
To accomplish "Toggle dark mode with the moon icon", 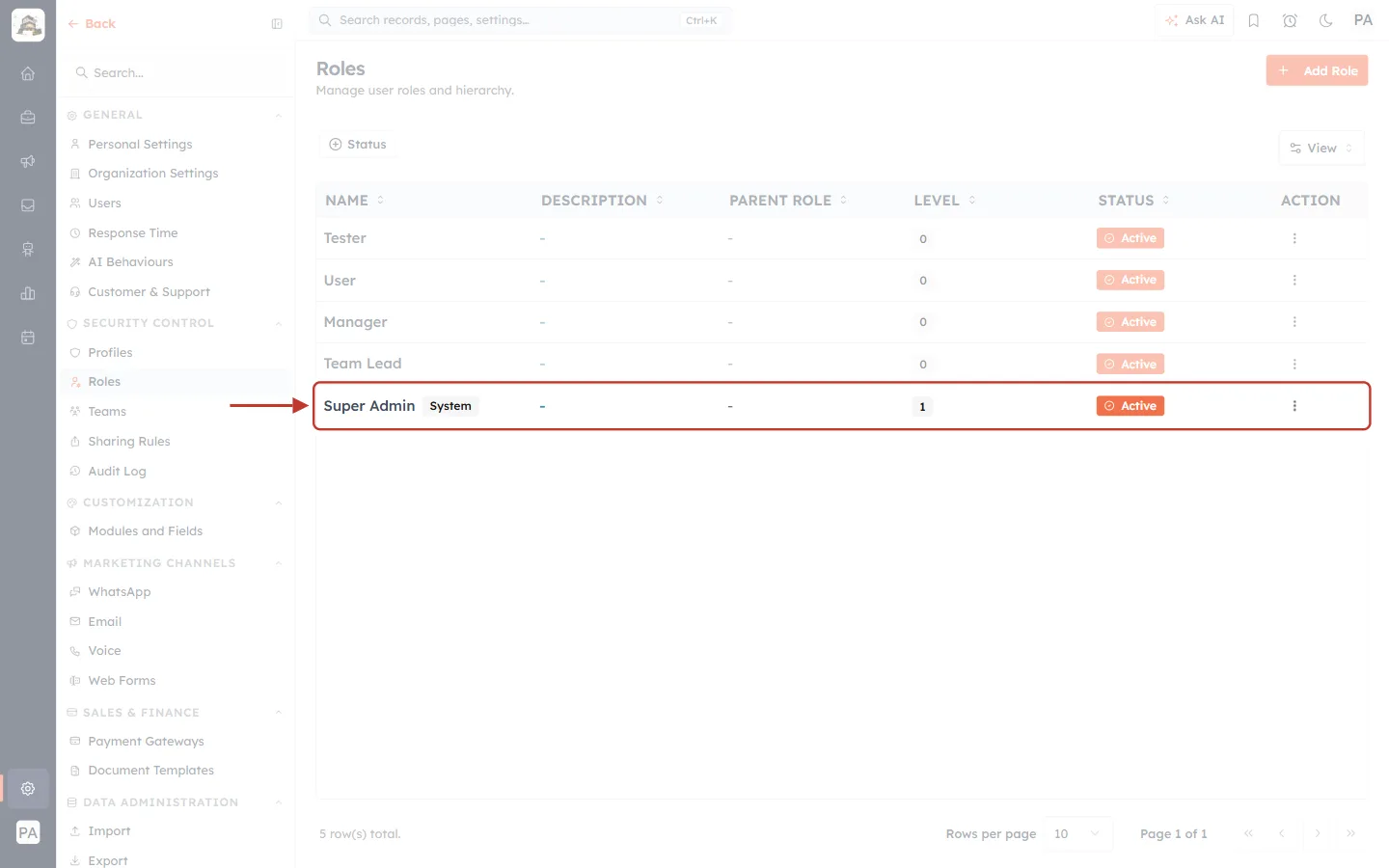I will point(1326,20).
